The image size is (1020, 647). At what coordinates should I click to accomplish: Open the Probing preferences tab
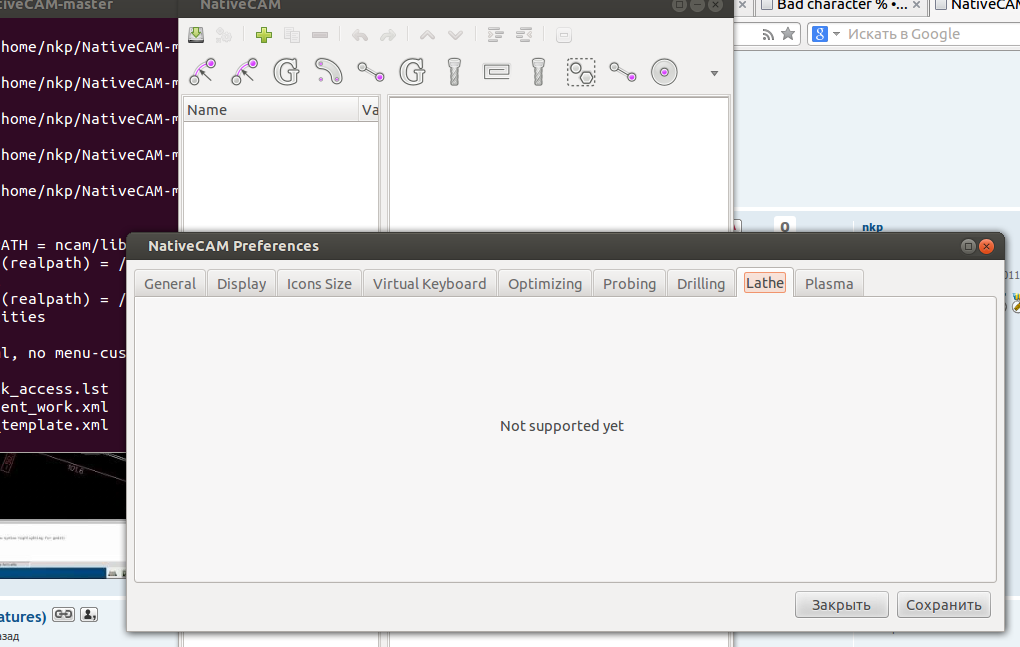pos(629,284)
